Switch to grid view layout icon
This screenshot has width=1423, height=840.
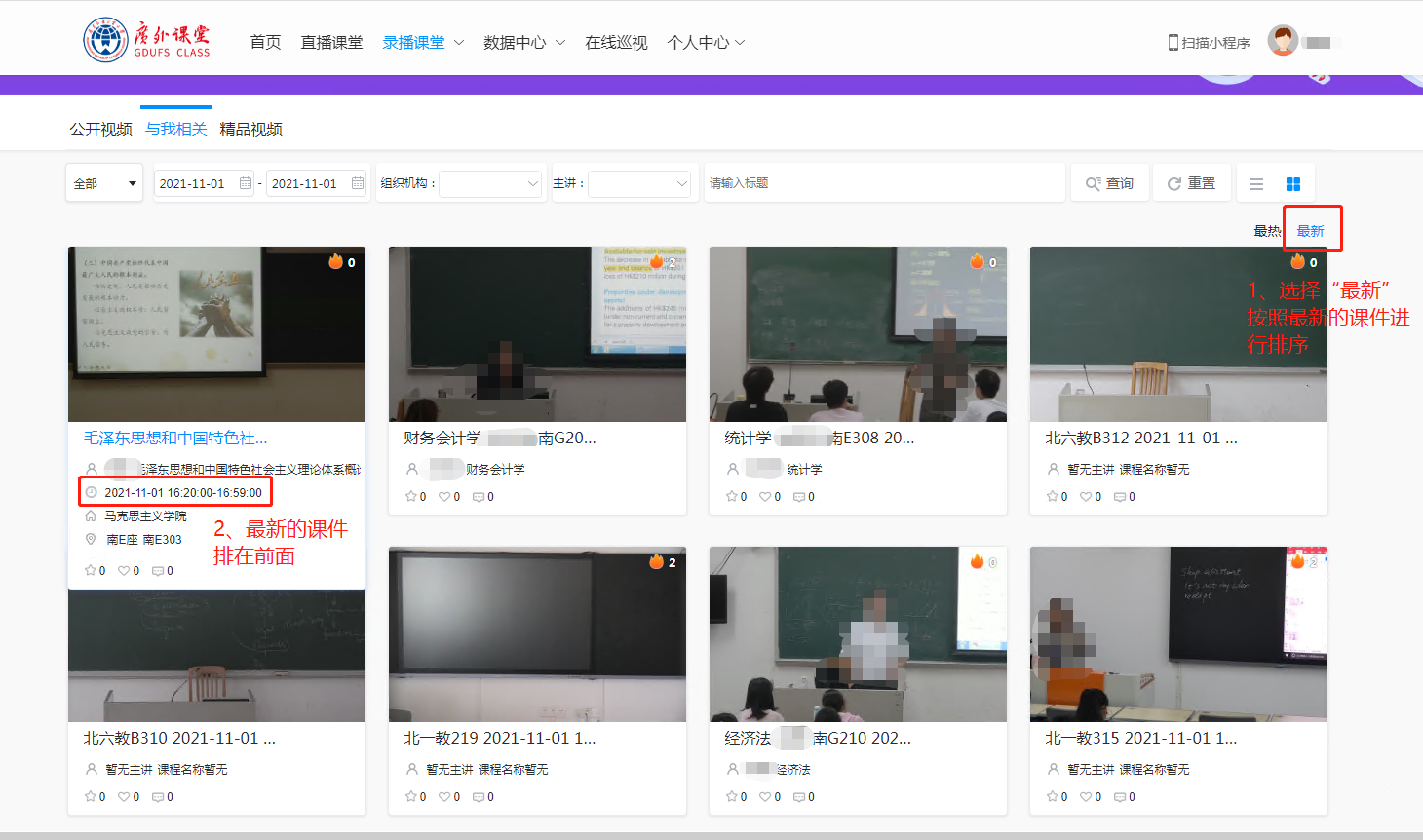1293,184
